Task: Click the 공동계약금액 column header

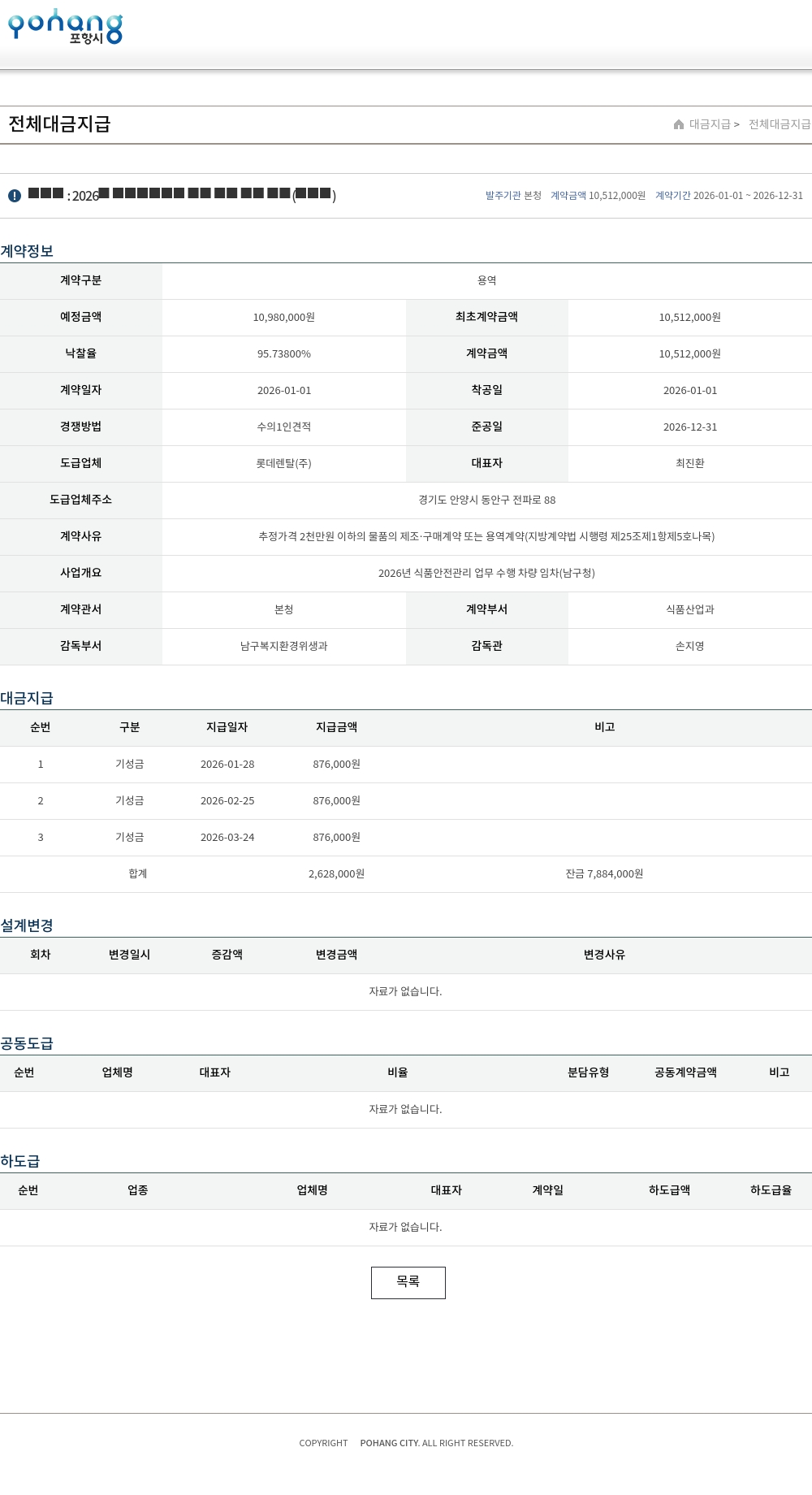Action: (x=685, y=1072)
